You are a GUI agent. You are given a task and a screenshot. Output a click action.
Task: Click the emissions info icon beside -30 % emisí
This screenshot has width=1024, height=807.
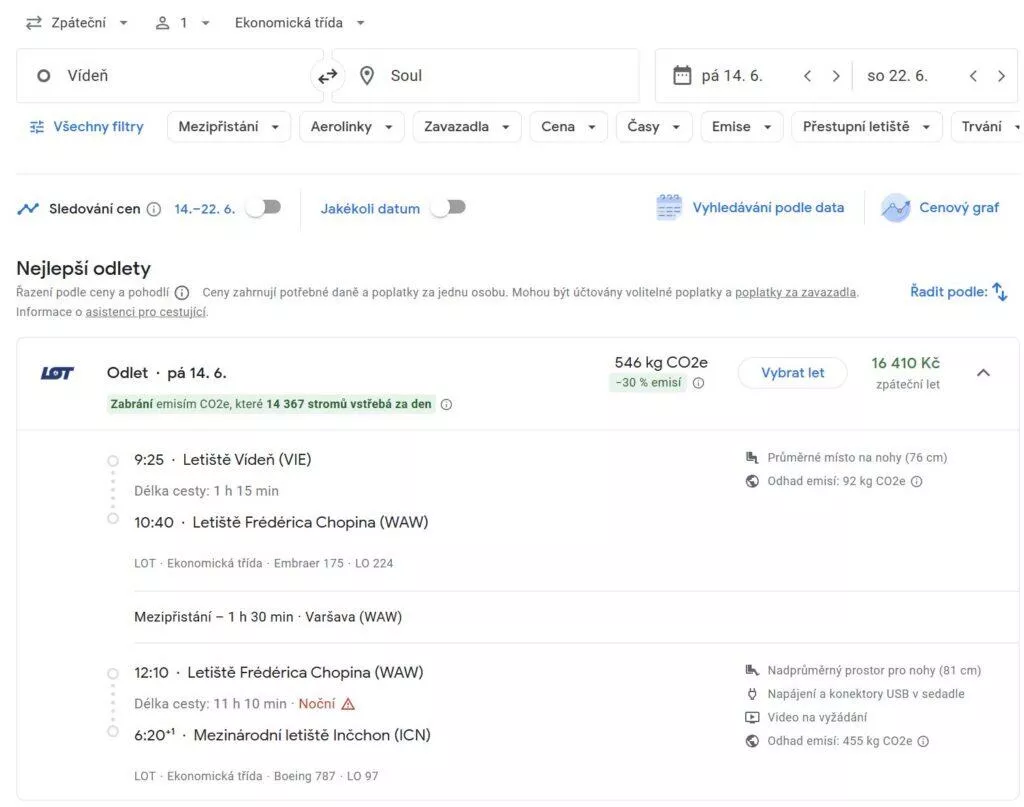point(698,383)
